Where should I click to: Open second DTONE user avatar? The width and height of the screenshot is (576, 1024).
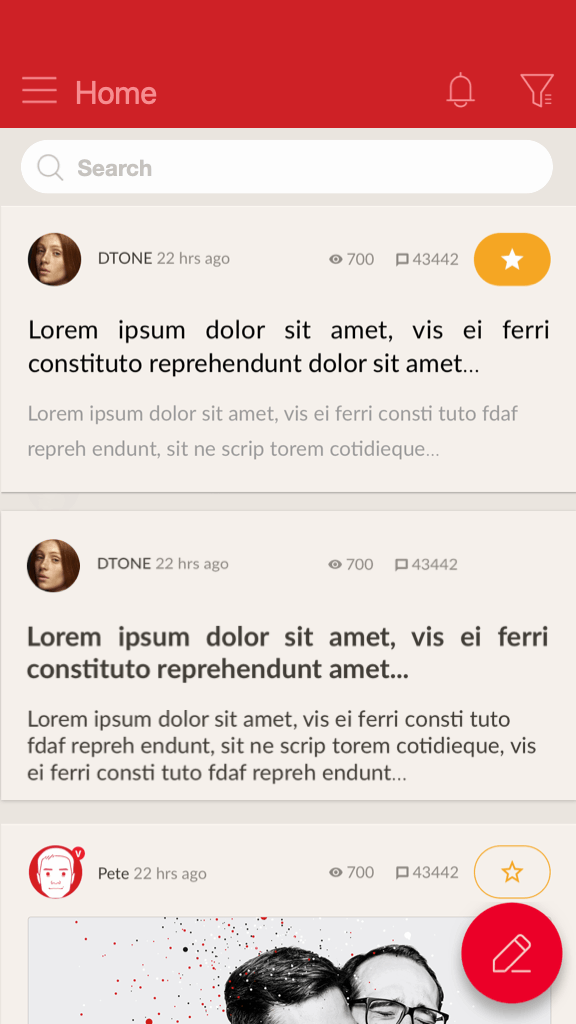click(x=54, y=566)
